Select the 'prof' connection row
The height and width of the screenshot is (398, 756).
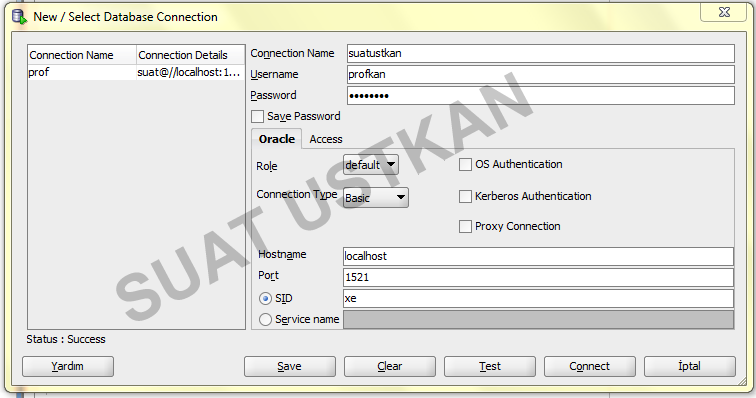[x=136, y=72]
